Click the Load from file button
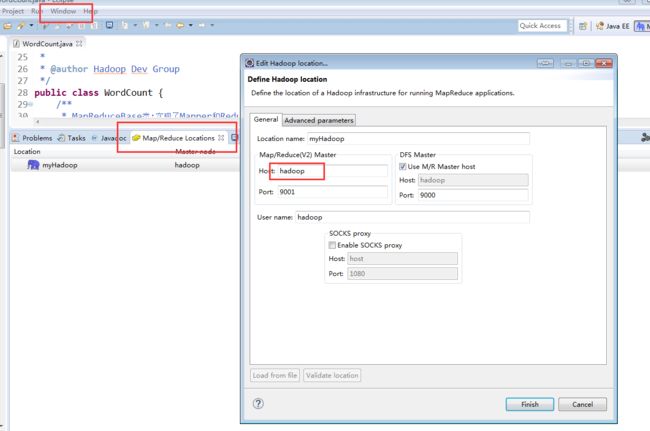Viewport: 650px width, 431px height. coord(275,375)
